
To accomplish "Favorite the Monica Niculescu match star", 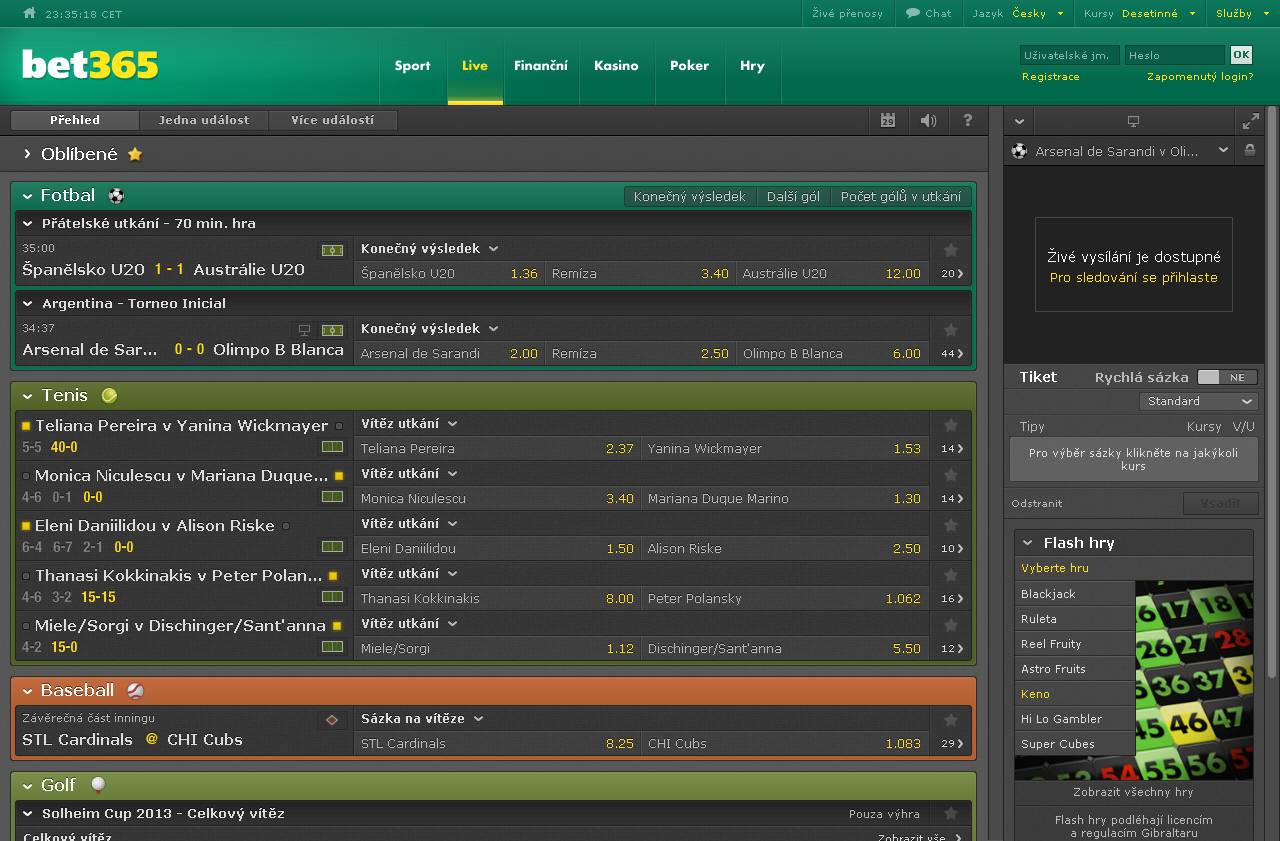I will (951, 474).
